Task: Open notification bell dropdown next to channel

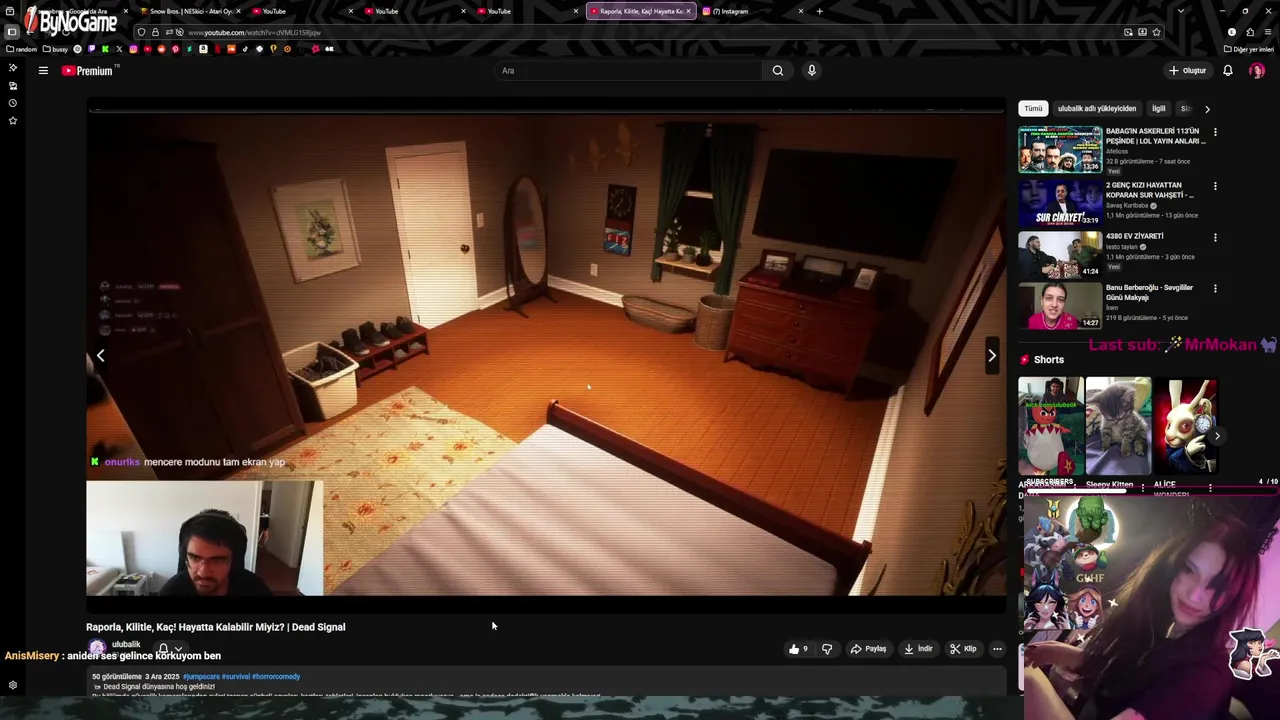Action: (171, 649)
